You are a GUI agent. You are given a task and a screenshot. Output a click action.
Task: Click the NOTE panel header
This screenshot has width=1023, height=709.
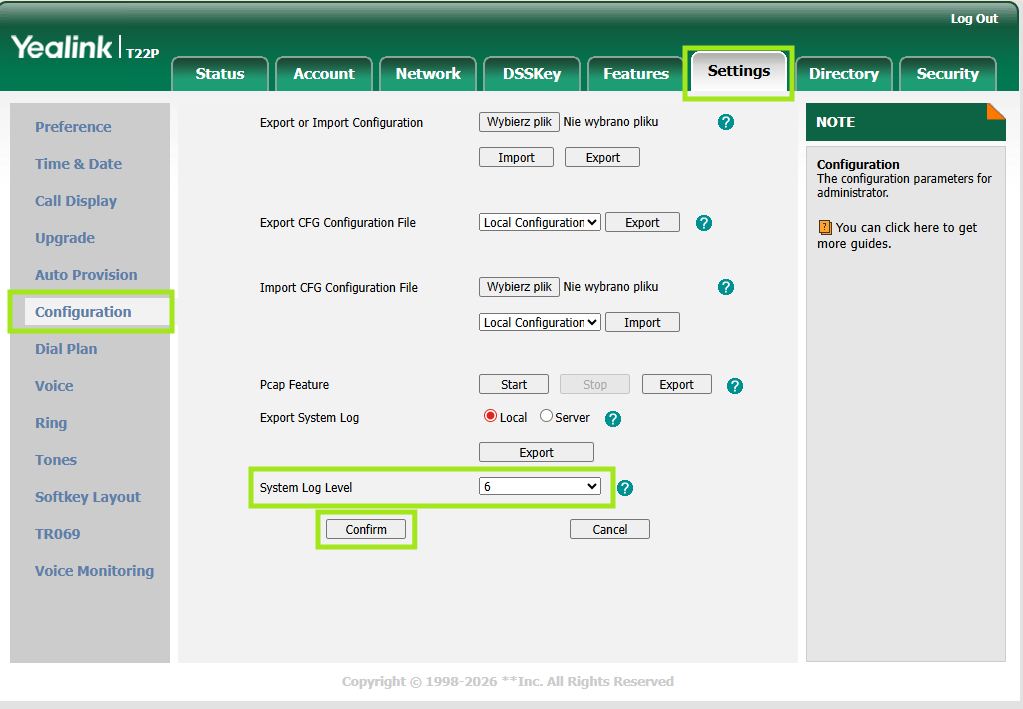tap(906, 122)
